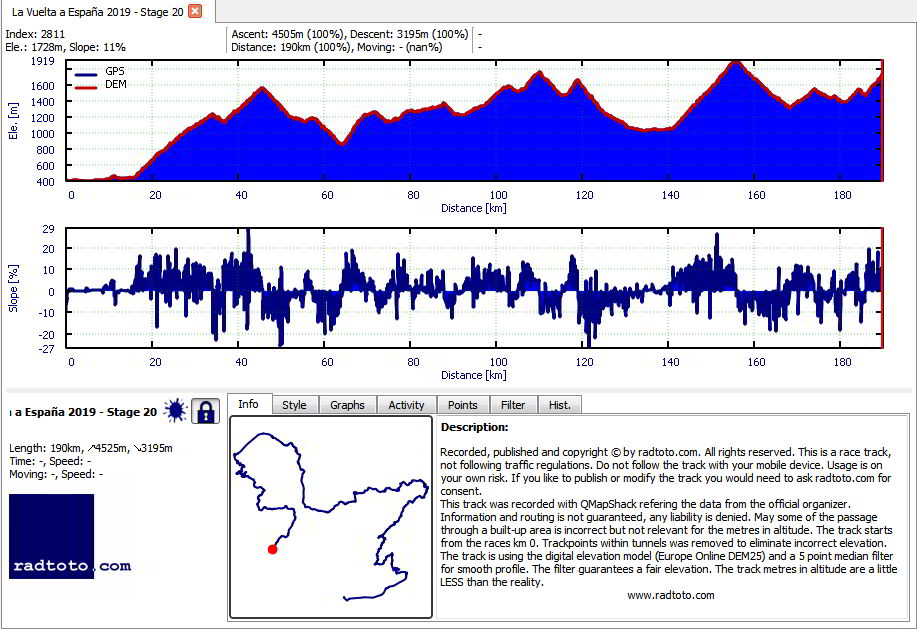
Task: Click the Description text area
Action: point(671,517)
